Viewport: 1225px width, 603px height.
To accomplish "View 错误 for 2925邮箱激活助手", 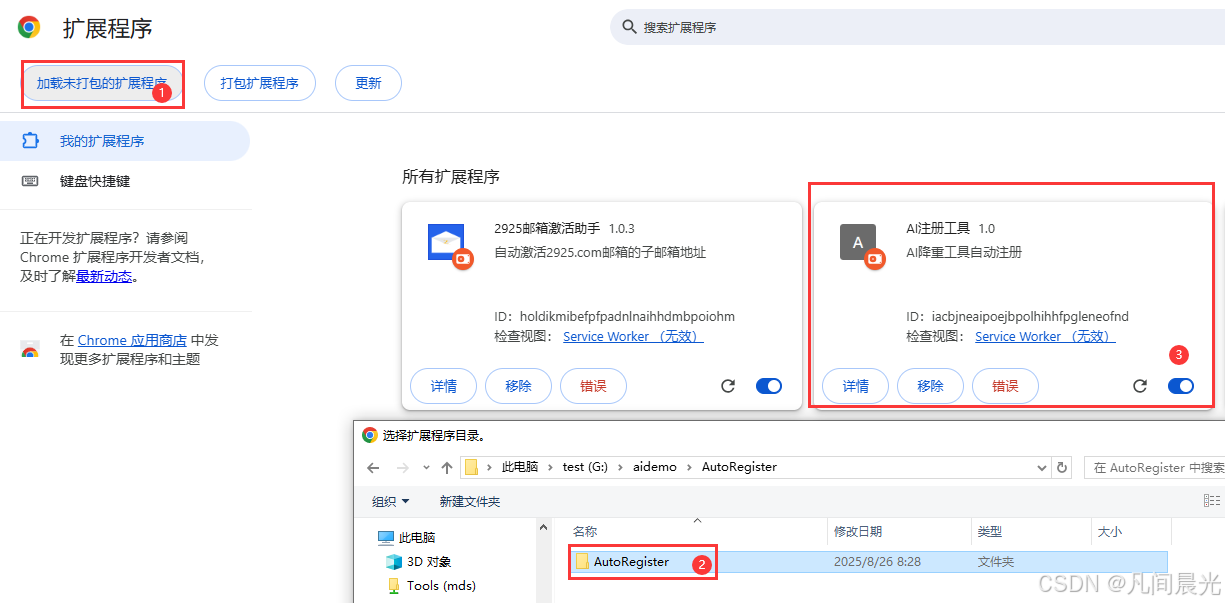I will (x=593, y=386).
